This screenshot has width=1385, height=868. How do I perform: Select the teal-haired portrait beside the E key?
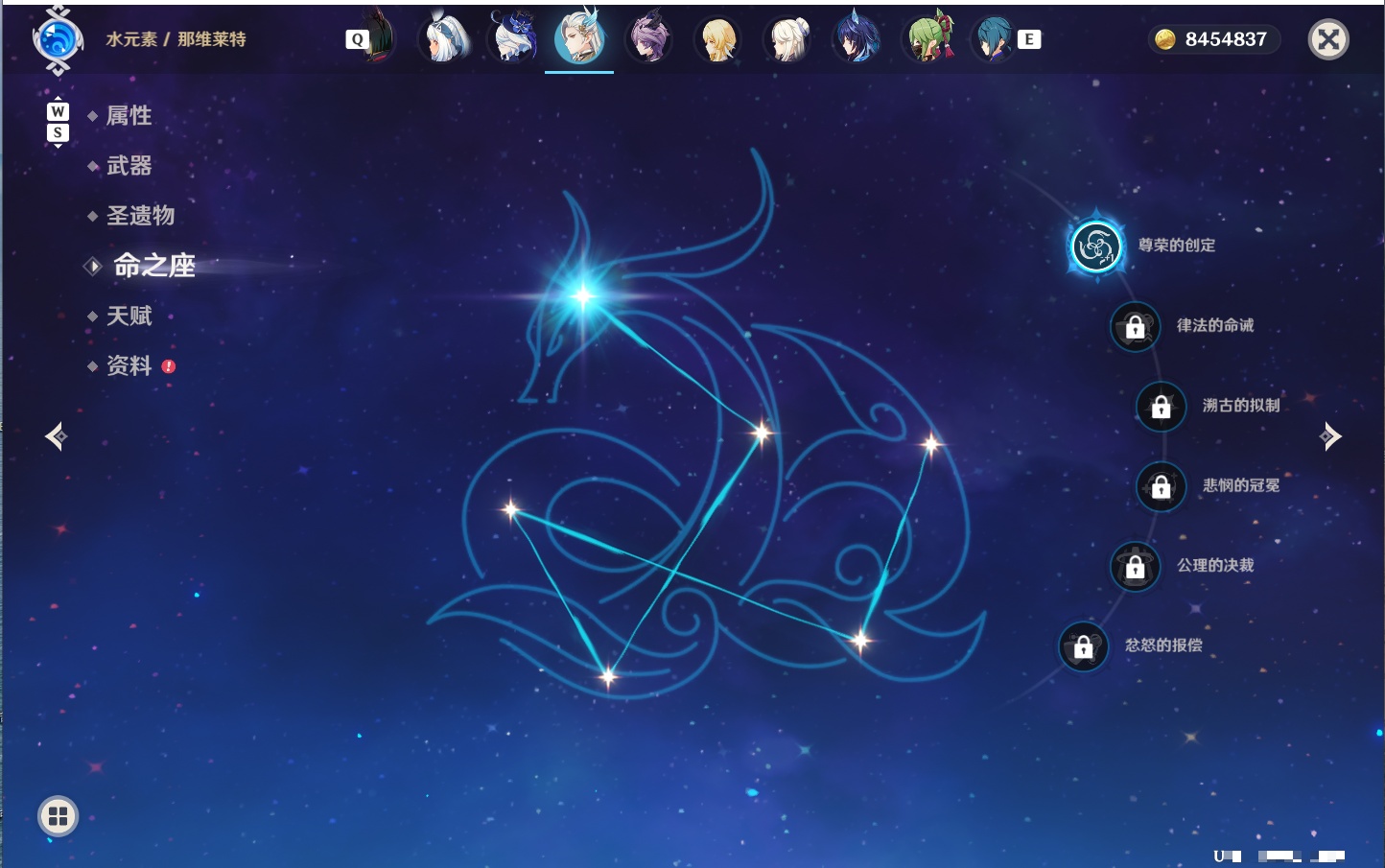click(994, 38)
